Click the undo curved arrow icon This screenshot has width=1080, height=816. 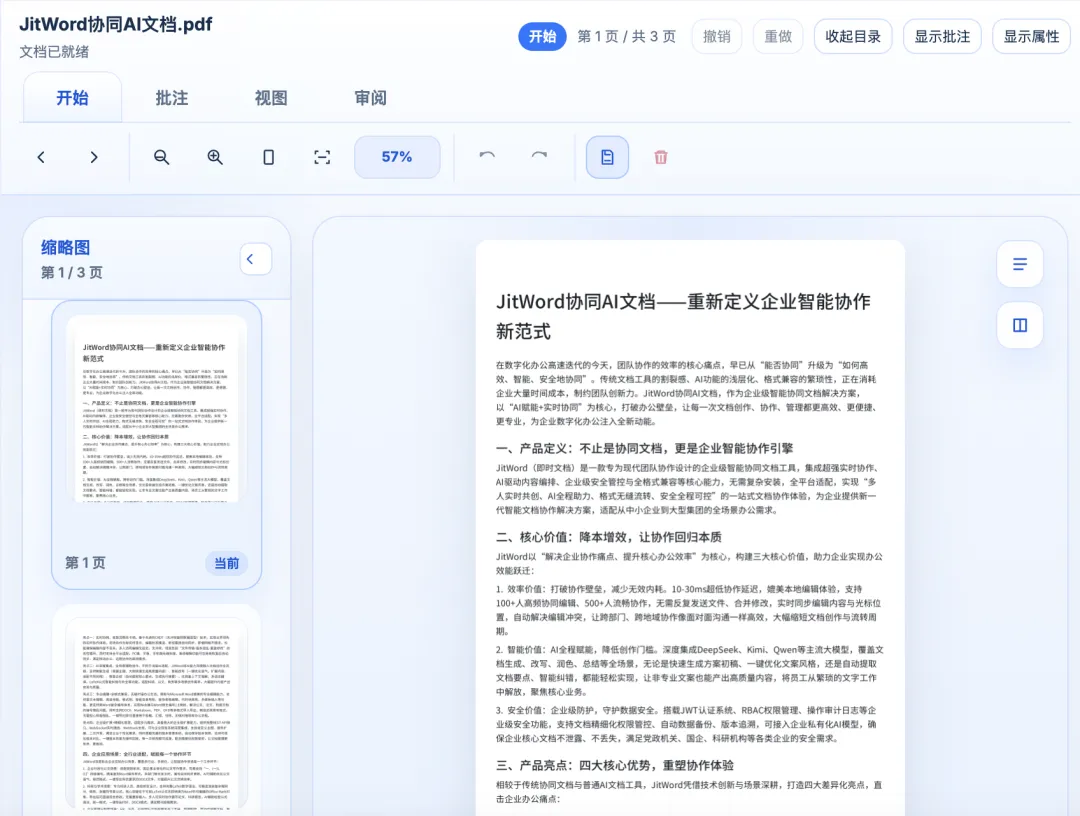pos(487,157)
